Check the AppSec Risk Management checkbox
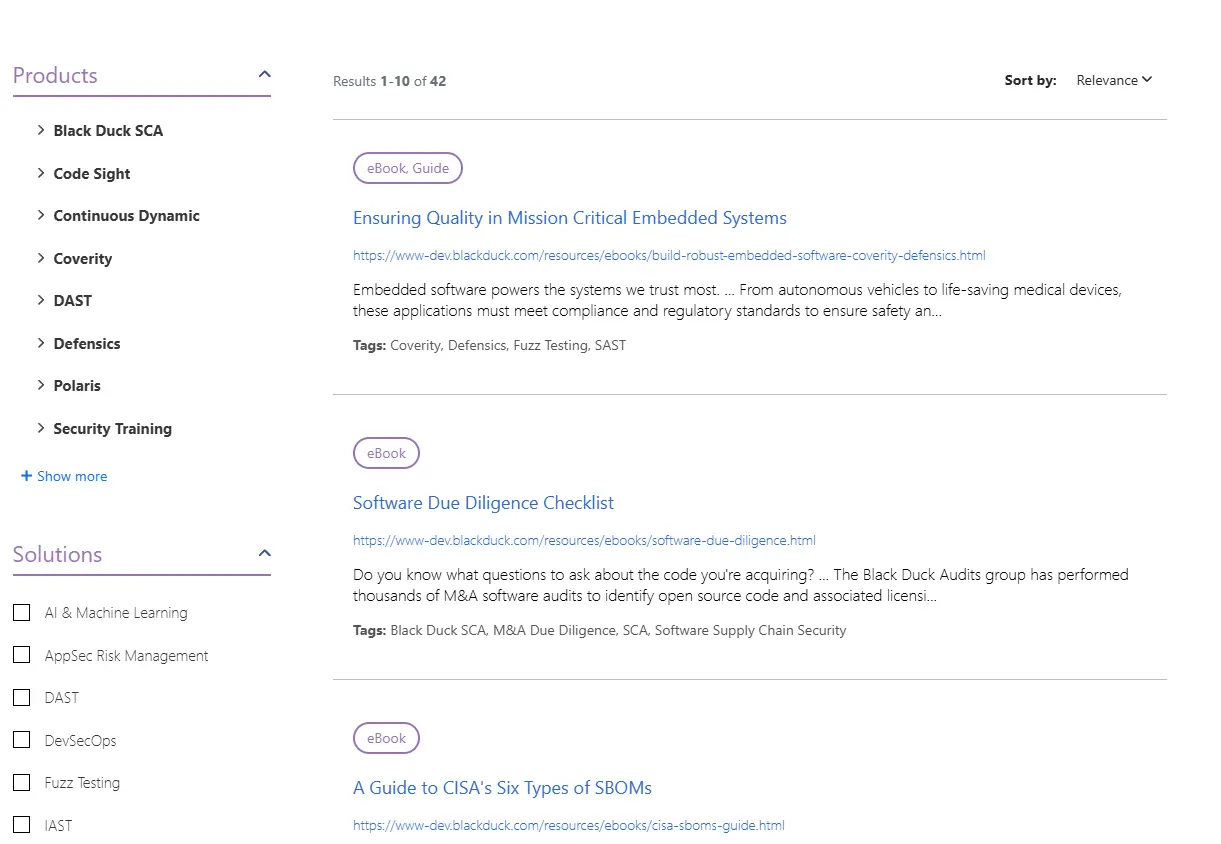 point(21,655)
